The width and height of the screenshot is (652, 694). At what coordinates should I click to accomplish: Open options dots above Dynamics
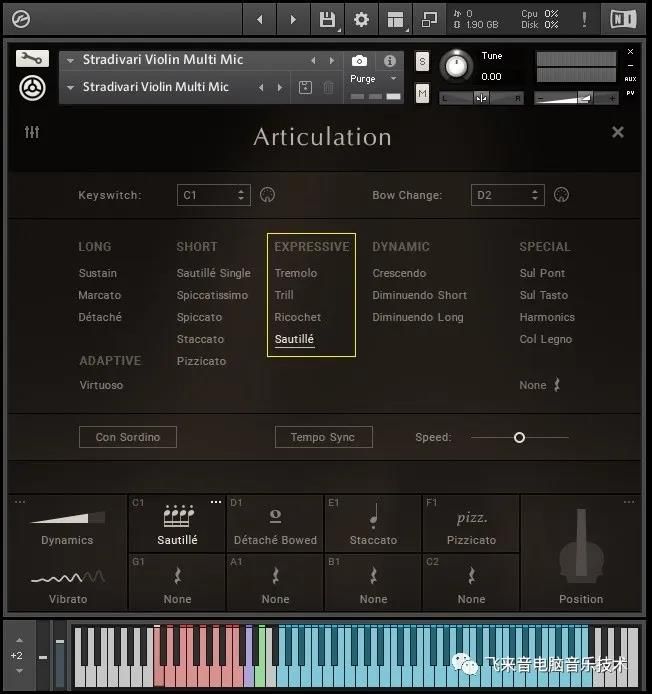[x=20, y=502]
